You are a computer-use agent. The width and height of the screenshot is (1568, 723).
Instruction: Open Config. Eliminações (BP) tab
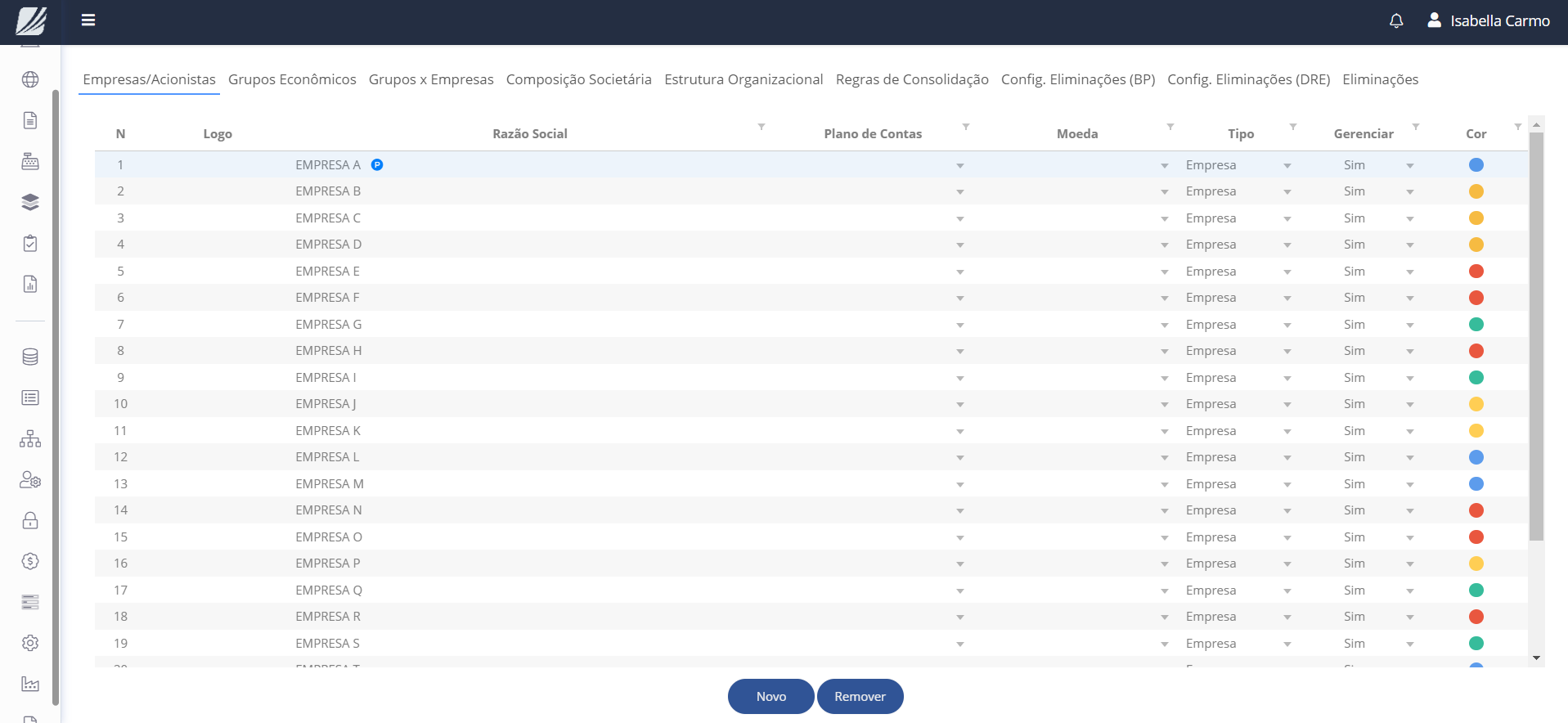[1078, 79]
